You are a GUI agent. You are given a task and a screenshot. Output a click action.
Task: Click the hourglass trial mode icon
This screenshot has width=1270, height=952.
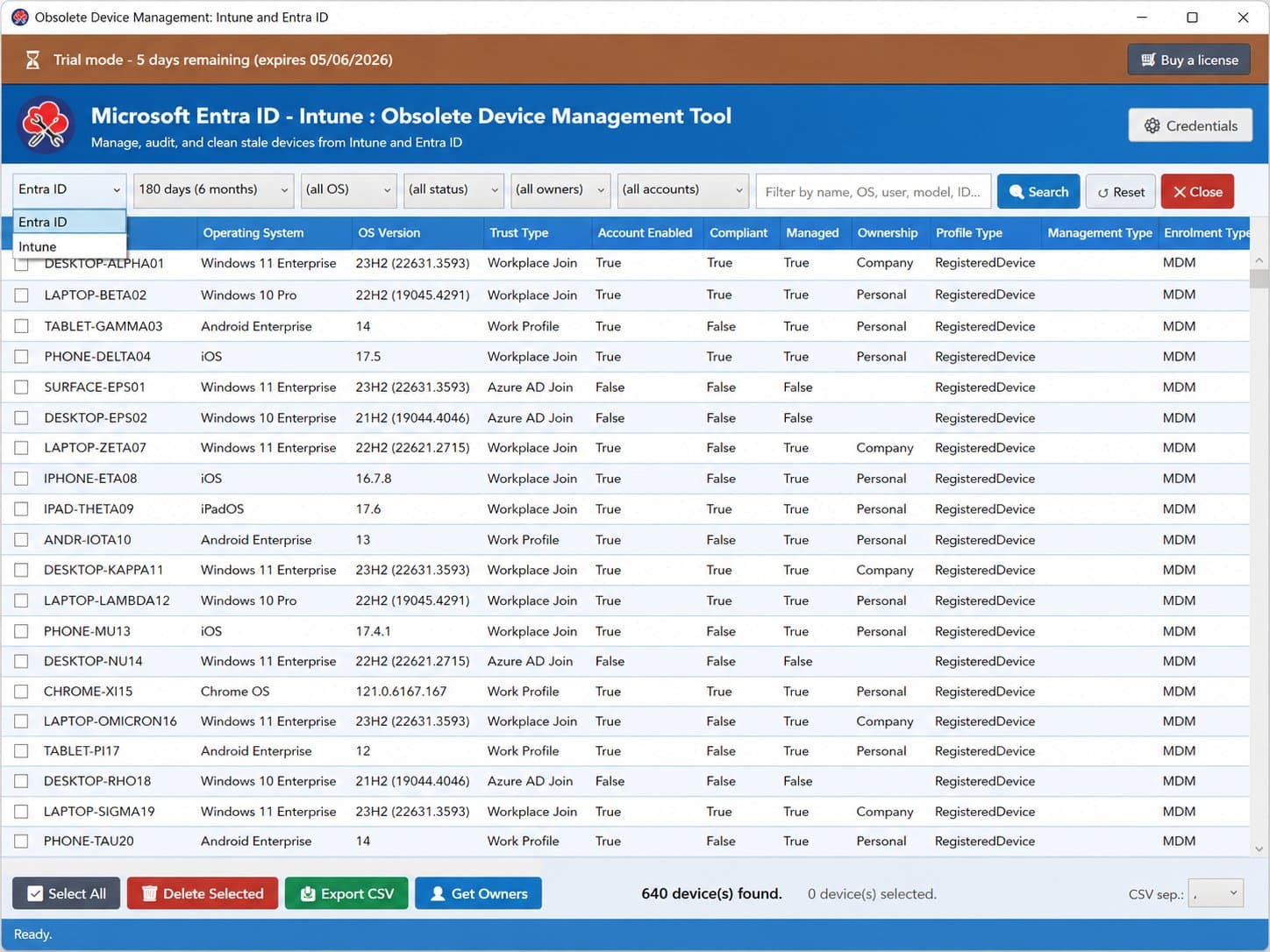click(x=32, y=60)
